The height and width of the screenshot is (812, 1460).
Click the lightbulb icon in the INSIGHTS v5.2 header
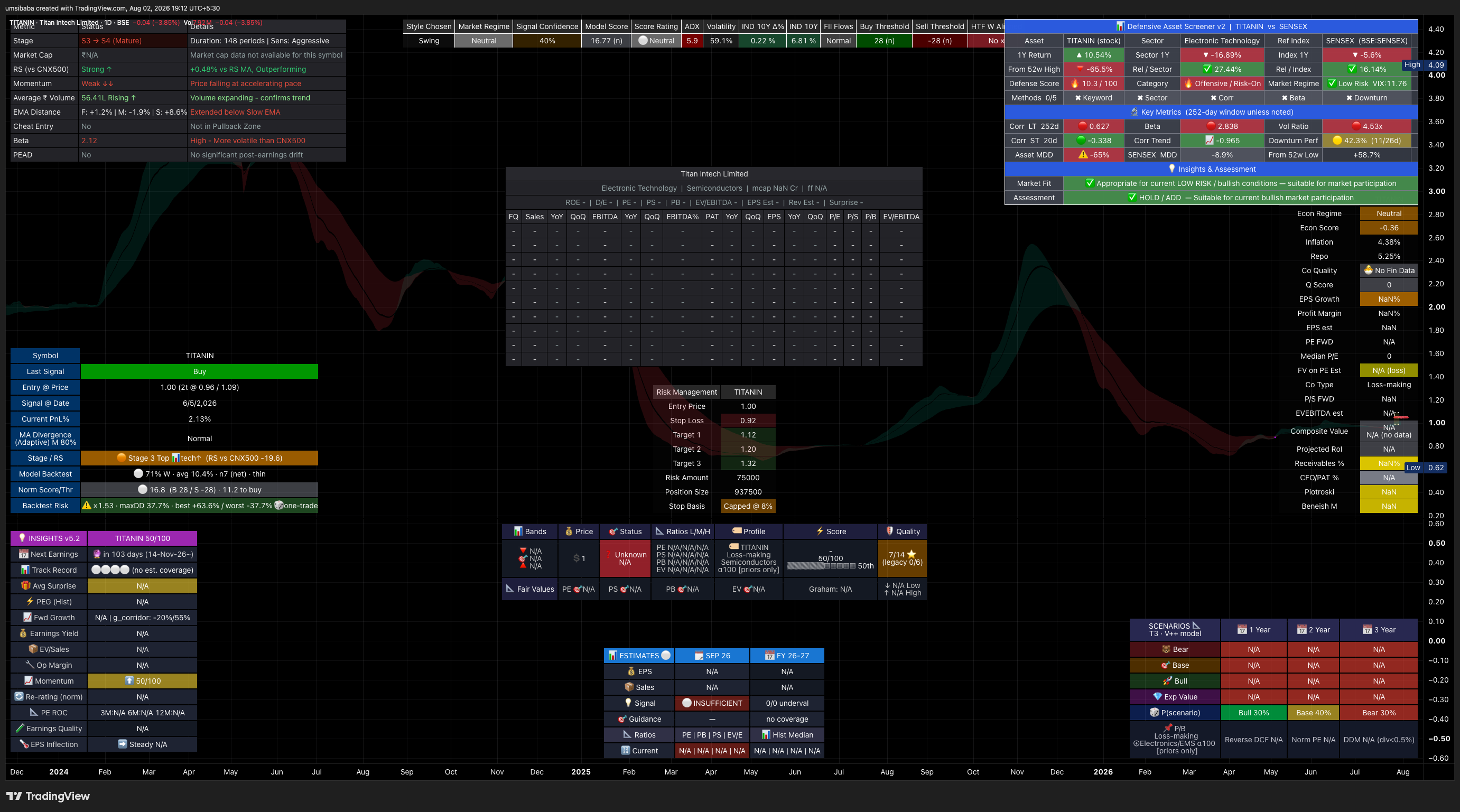point(22,538)
